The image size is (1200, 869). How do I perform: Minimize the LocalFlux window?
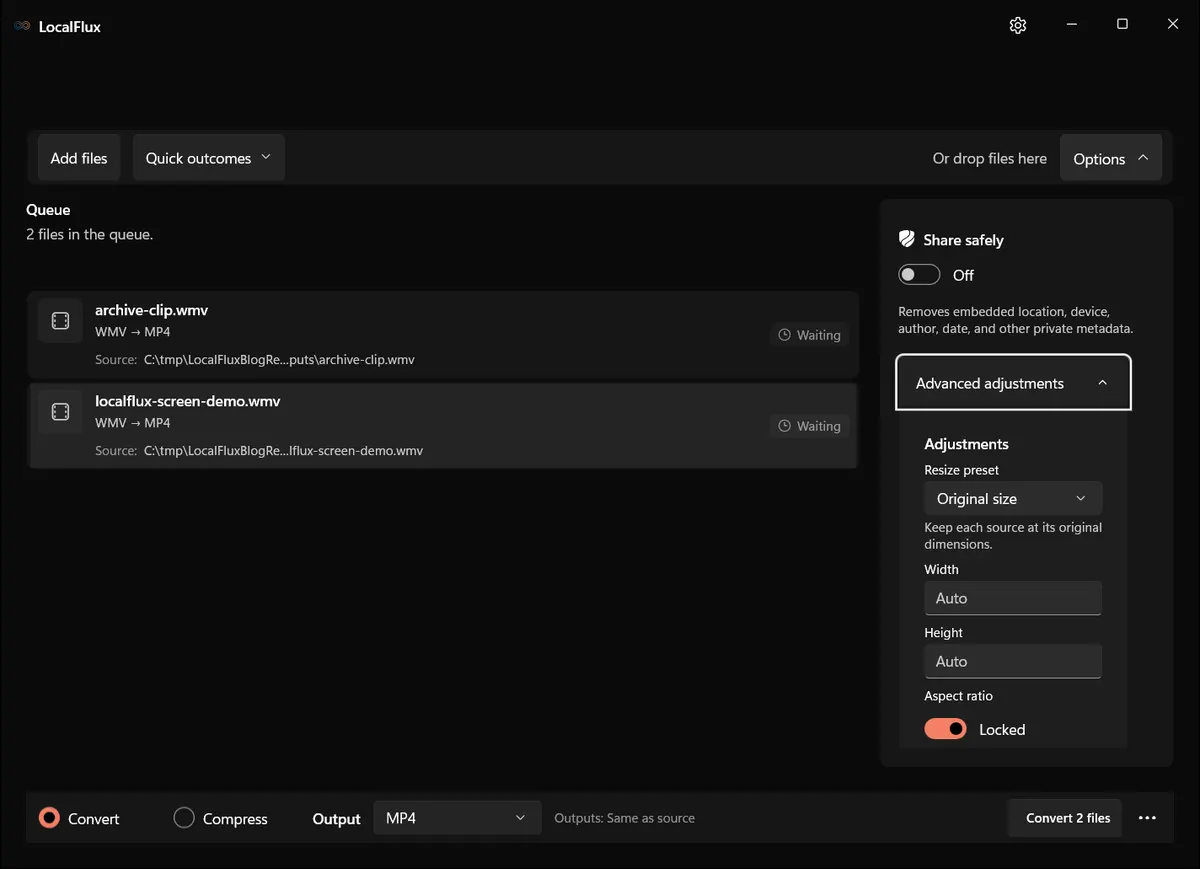pos(1071,25)
